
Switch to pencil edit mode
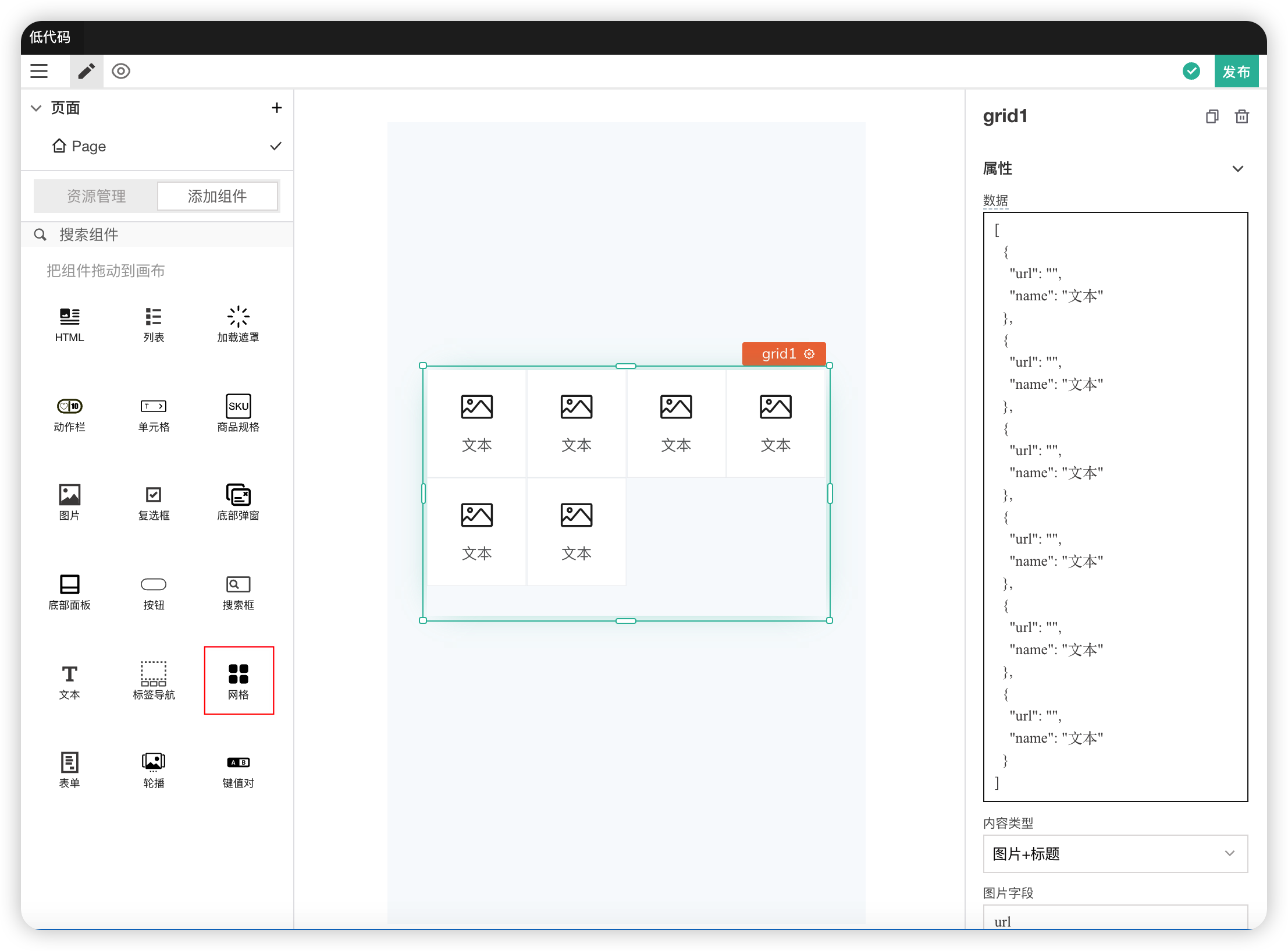click(x=86, y=71)
